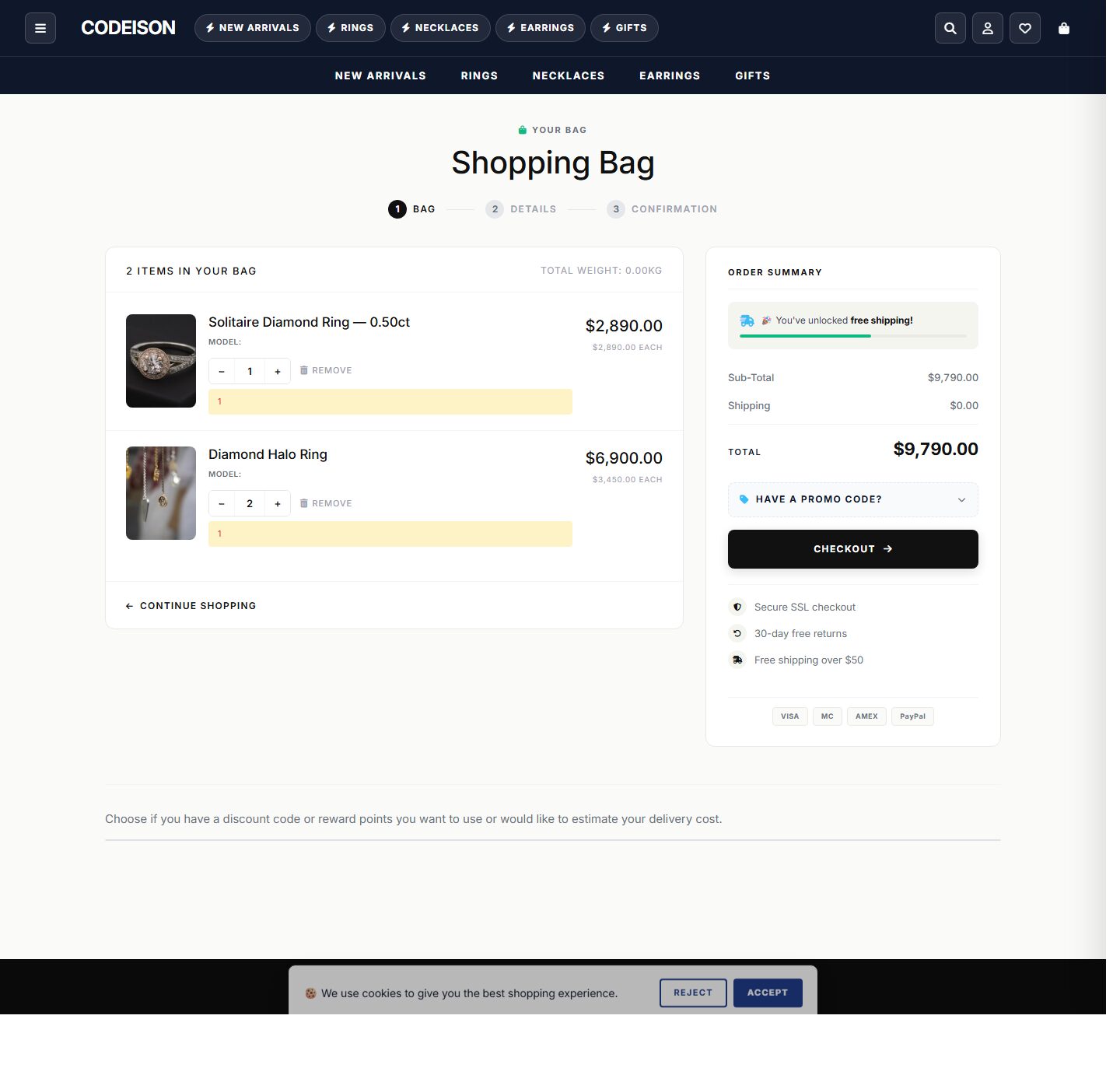This screenshot has width=1120, height=1089.
Task: Click the $2,890.00 item price
Action: click(x=624, y=326)
